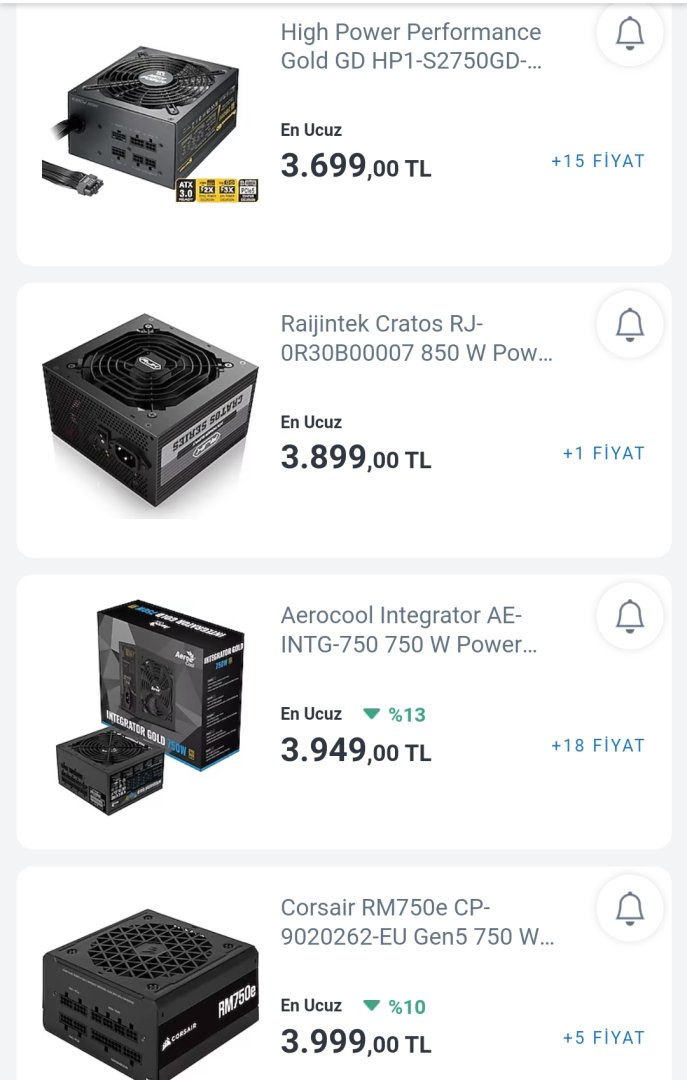The image size is (687, 1080).
Task: Tap the bell icon on Aerocool Integrator
Action: pos(629,616)
